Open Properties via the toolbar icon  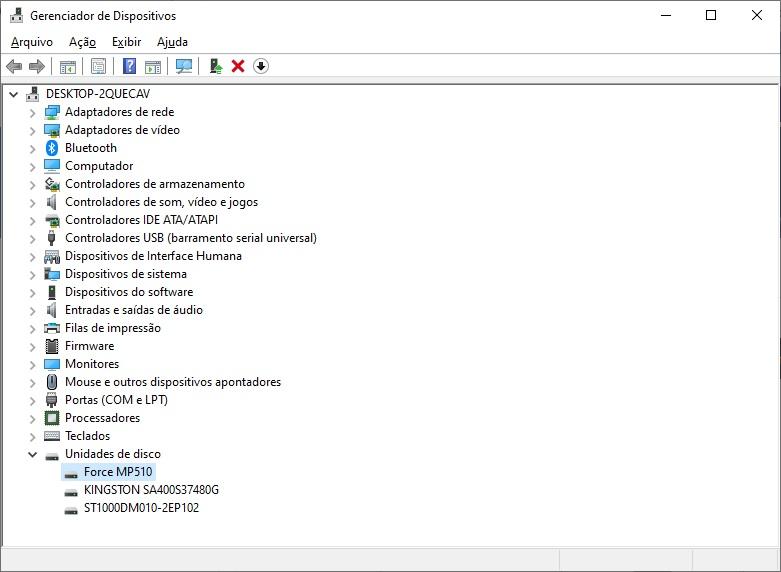99,66
